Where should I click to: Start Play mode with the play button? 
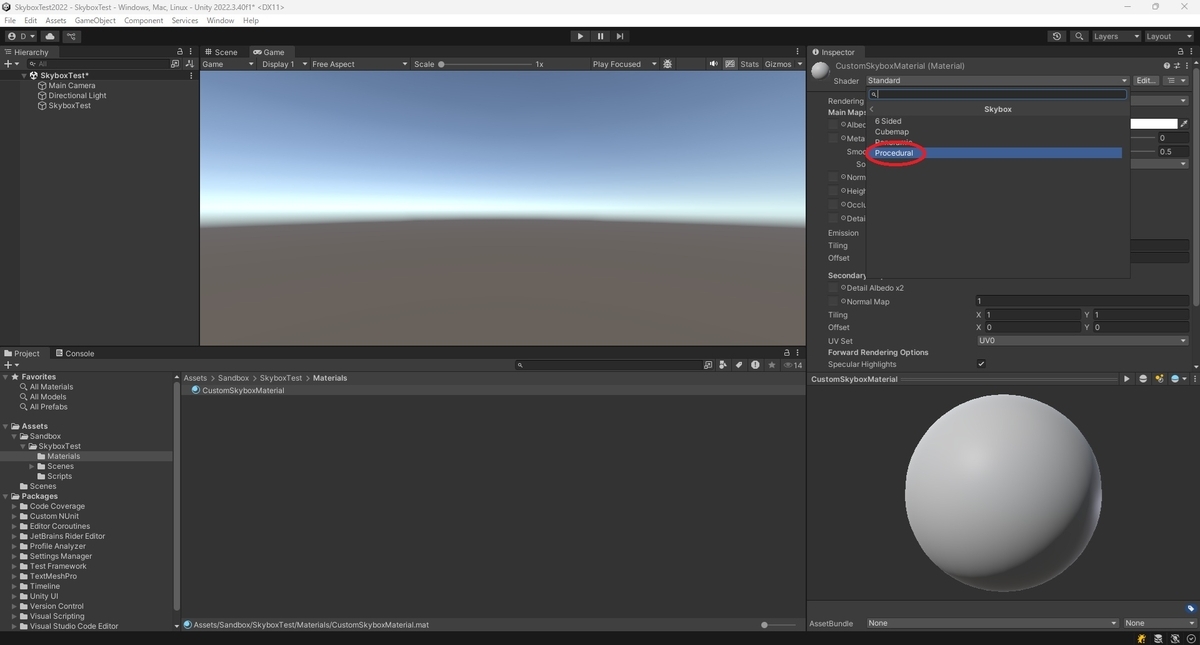pos(580,36)
